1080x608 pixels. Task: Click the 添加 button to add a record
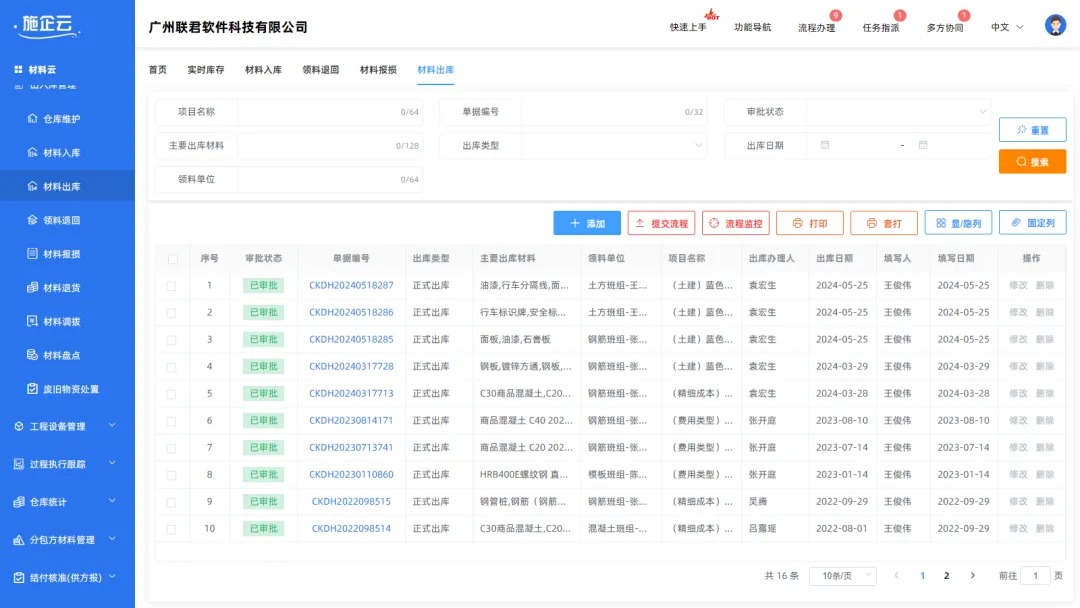(587, 222)
